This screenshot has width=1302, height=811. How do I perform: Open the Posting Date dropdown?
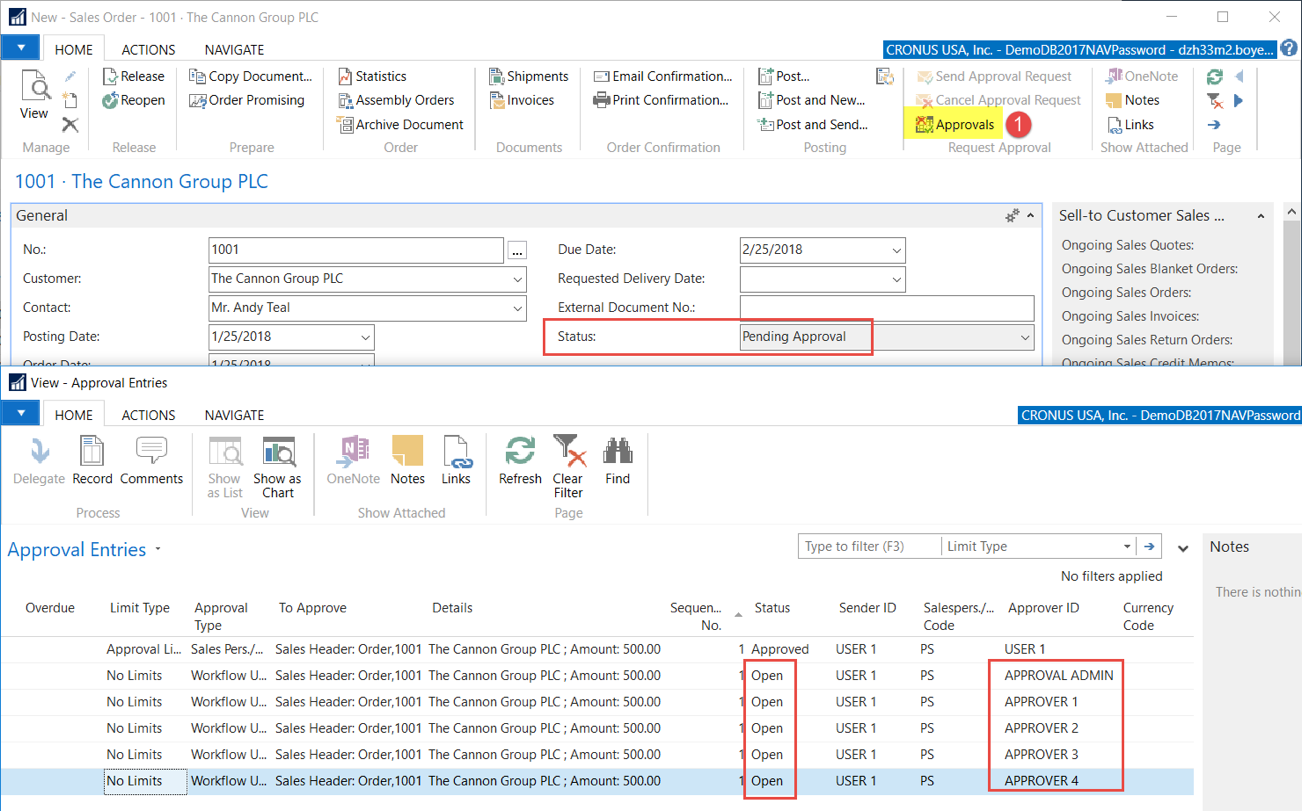[x=365, y=337]
